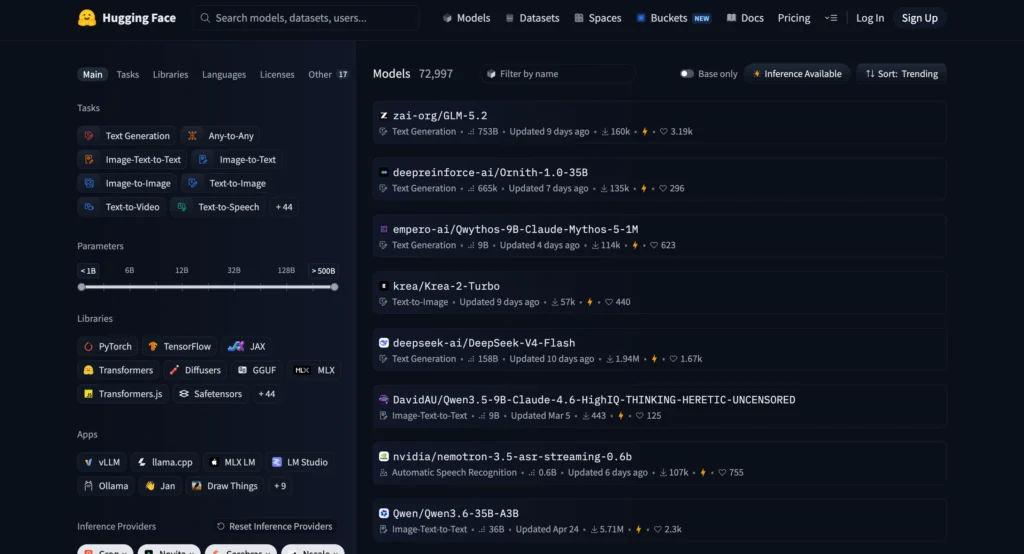The width and height of the screenshot is (1024, 554).
Task: Click the Text-to-Video task icon
Action: tap(89, 206)
